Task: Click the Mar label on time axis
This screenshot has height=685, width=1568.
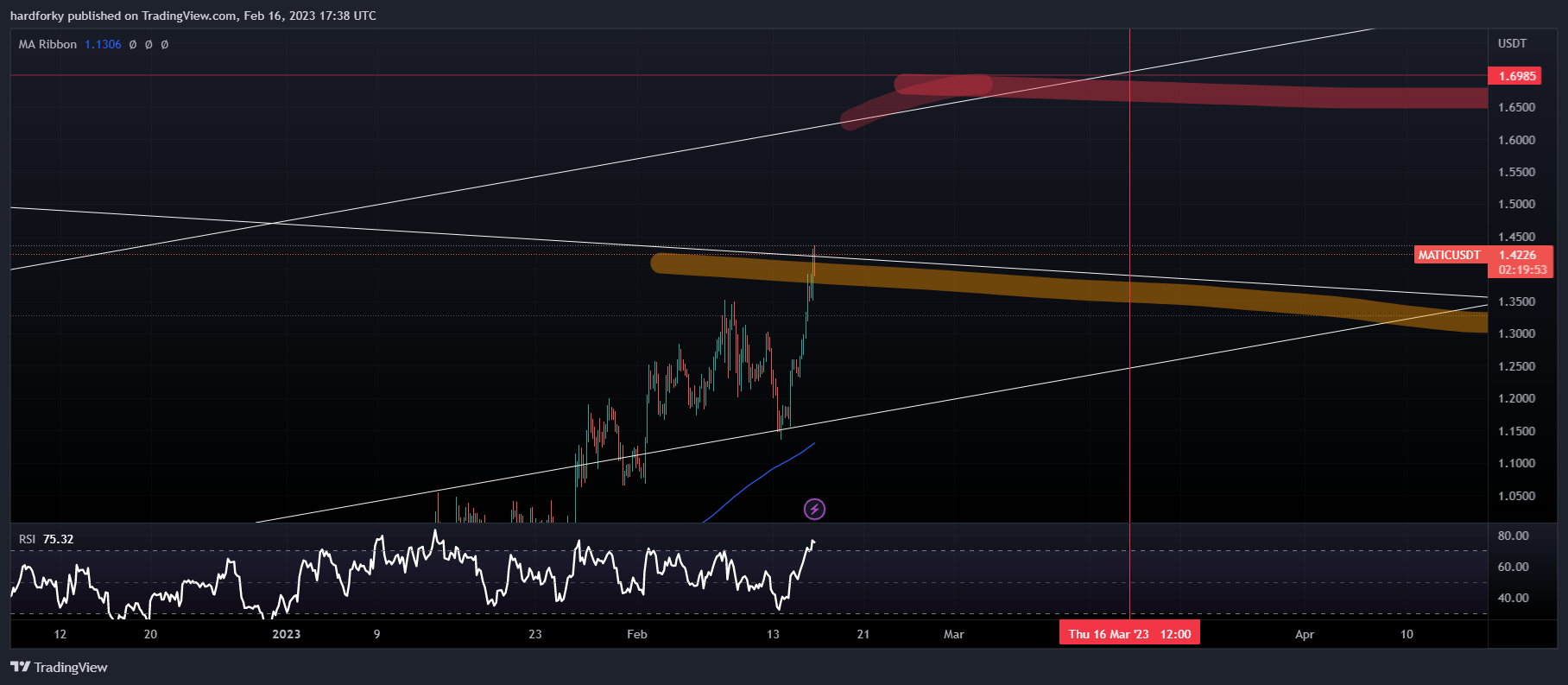Action: (x=954, y=634)
